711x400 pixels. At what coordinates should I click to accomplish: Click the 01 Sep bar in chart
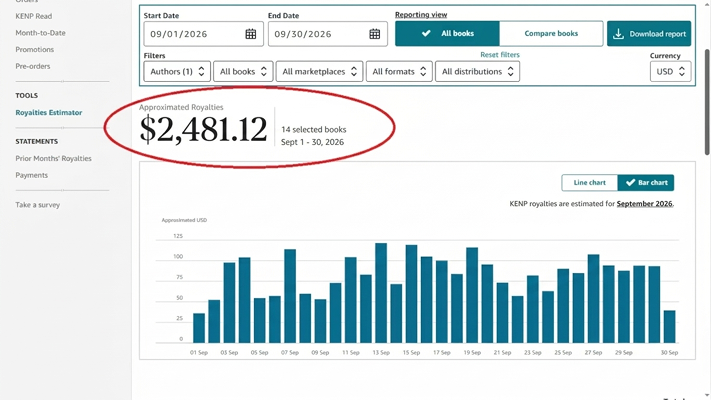pos(199,328)
